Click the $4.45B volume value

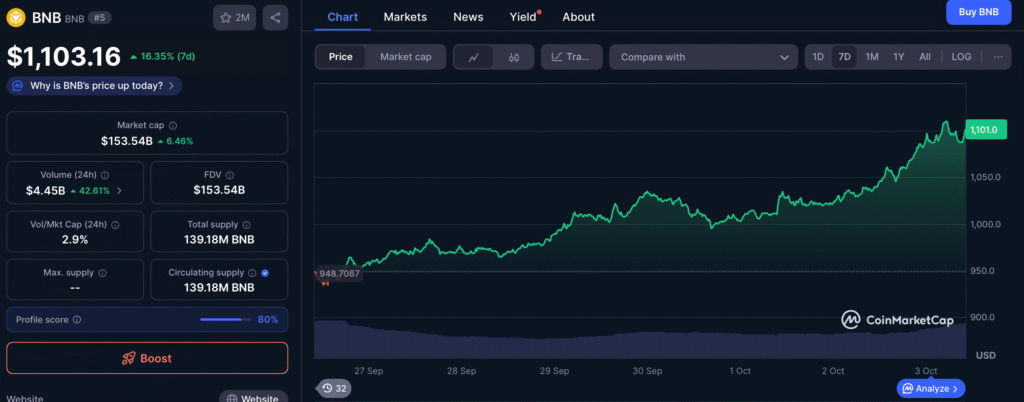[46, 191]
